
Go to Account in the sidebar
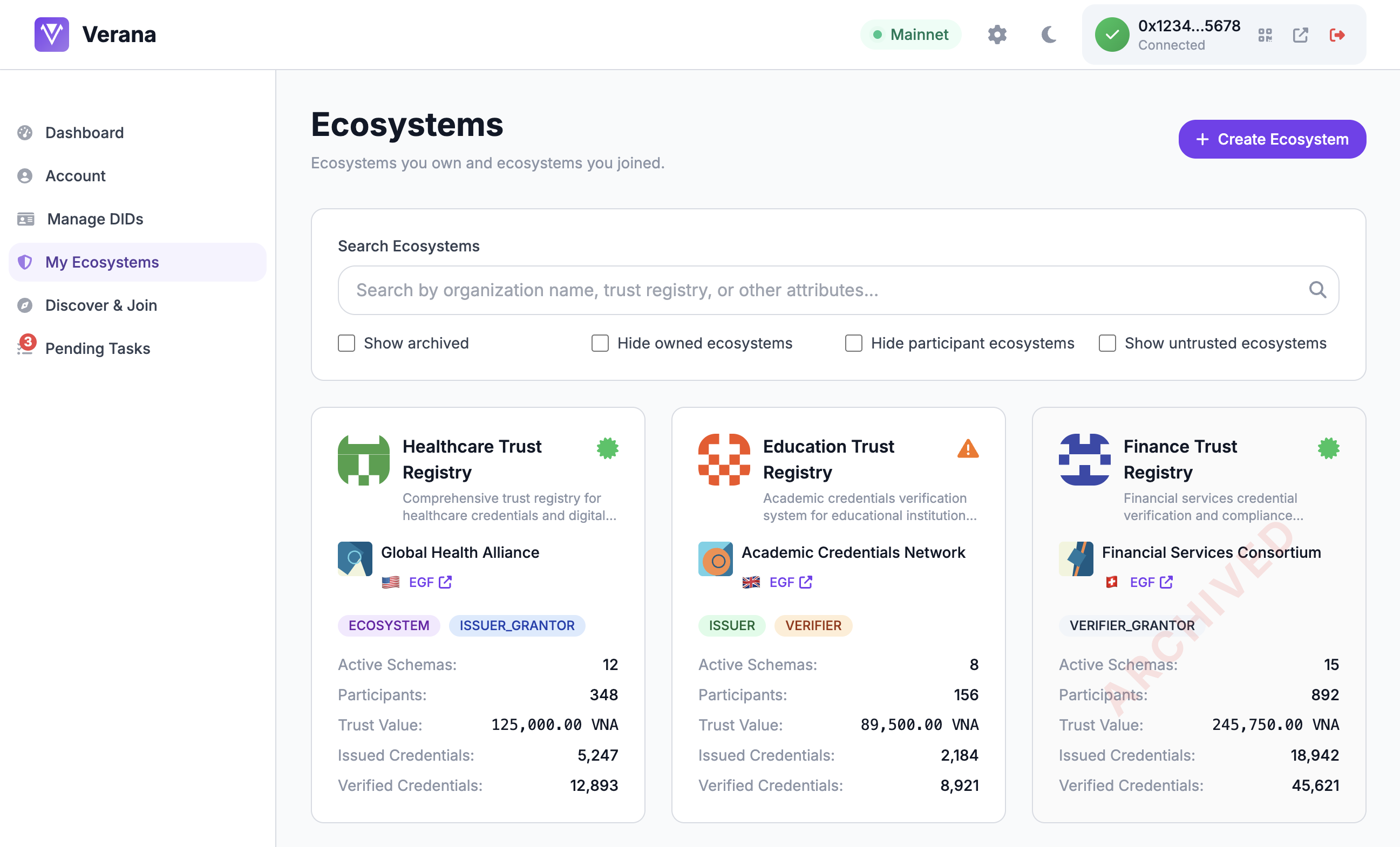[x=138, y=175]
